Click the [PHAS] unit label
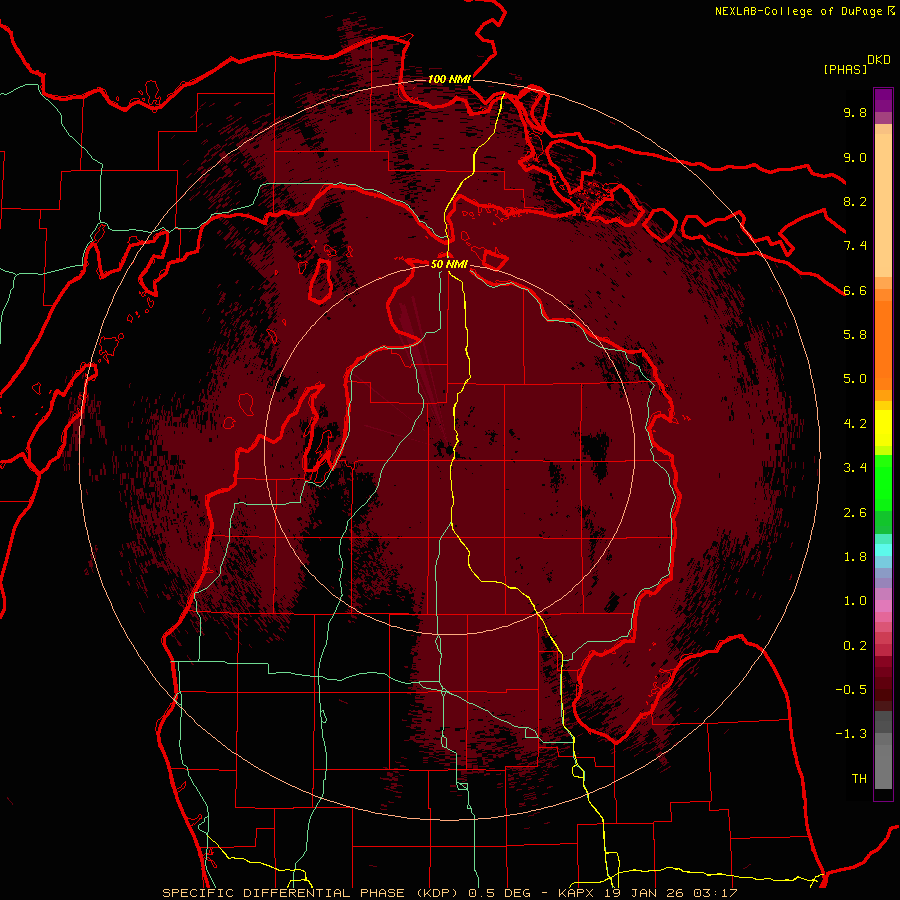 tap(845, 69)
